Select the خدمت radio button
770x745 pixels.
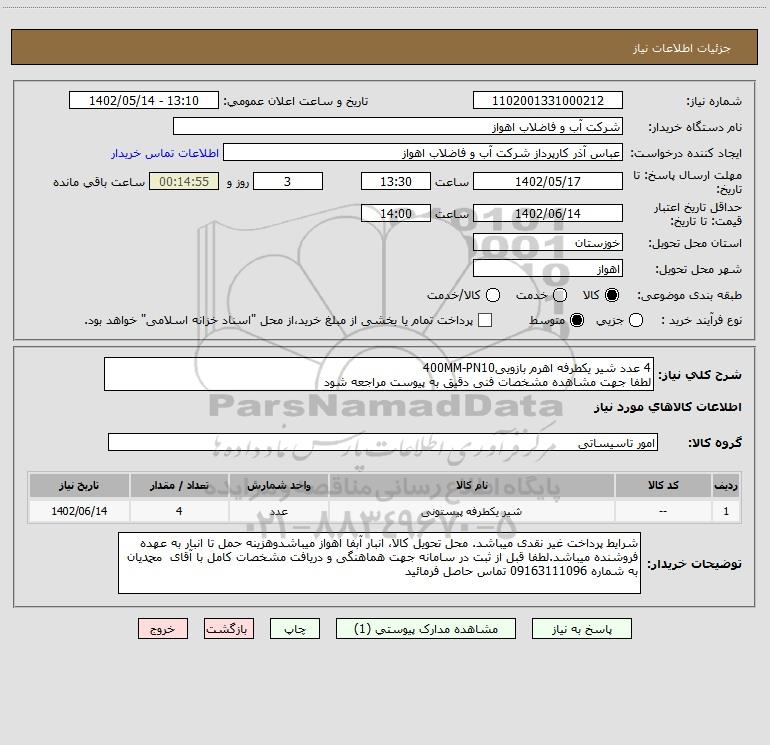pos(560,295)
